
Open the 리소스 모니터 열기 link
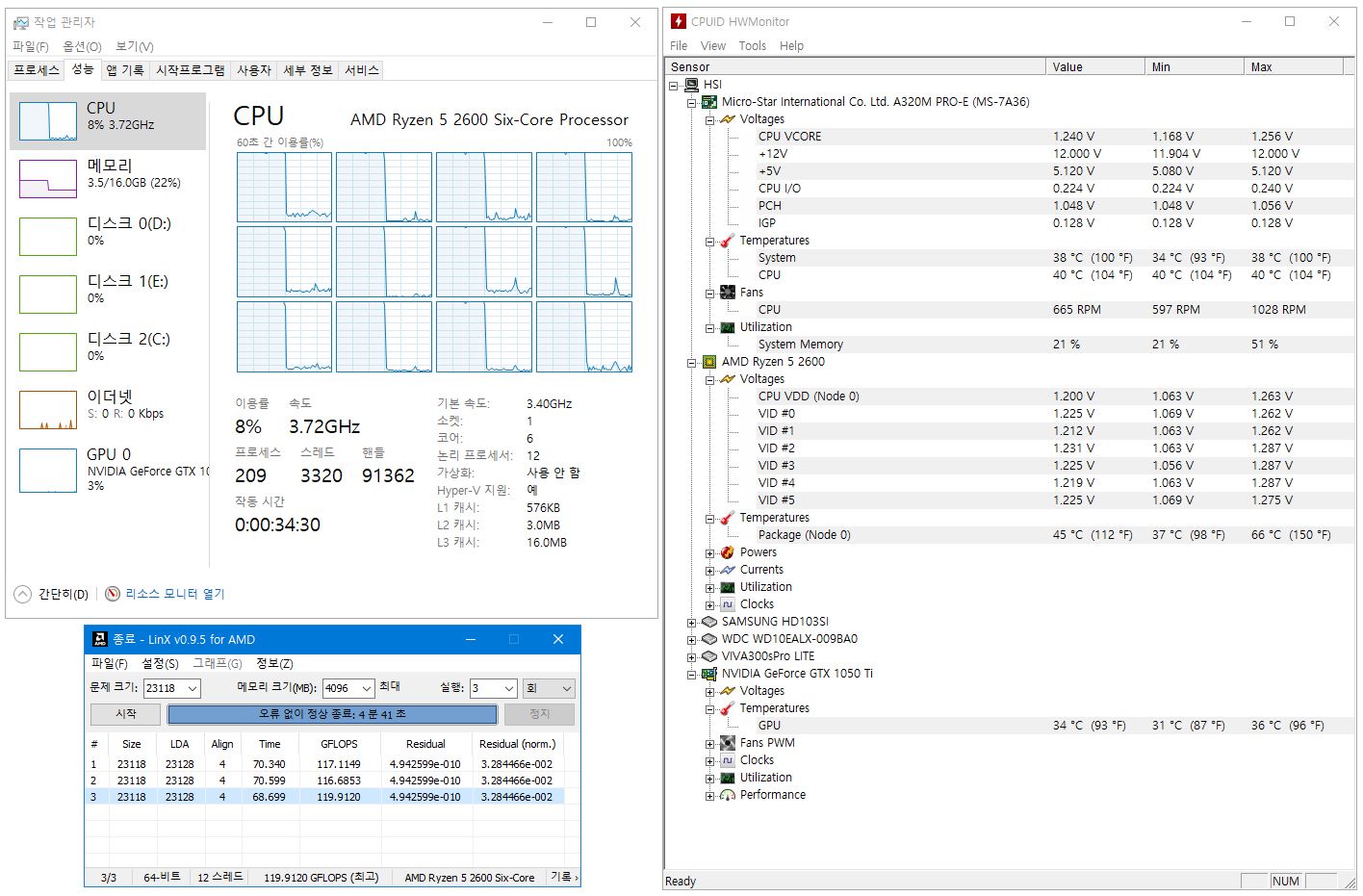[175, 594]
